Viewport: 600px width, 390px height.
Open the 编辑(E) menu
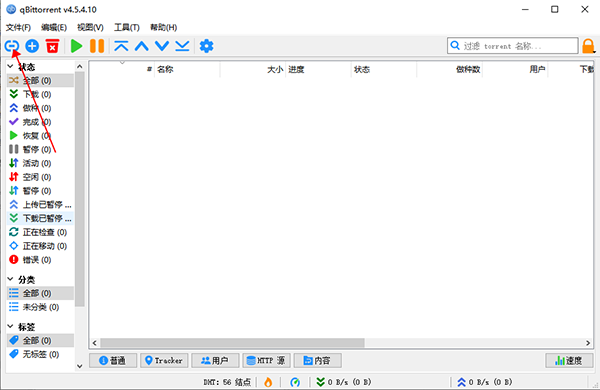(x=54, y=28)
